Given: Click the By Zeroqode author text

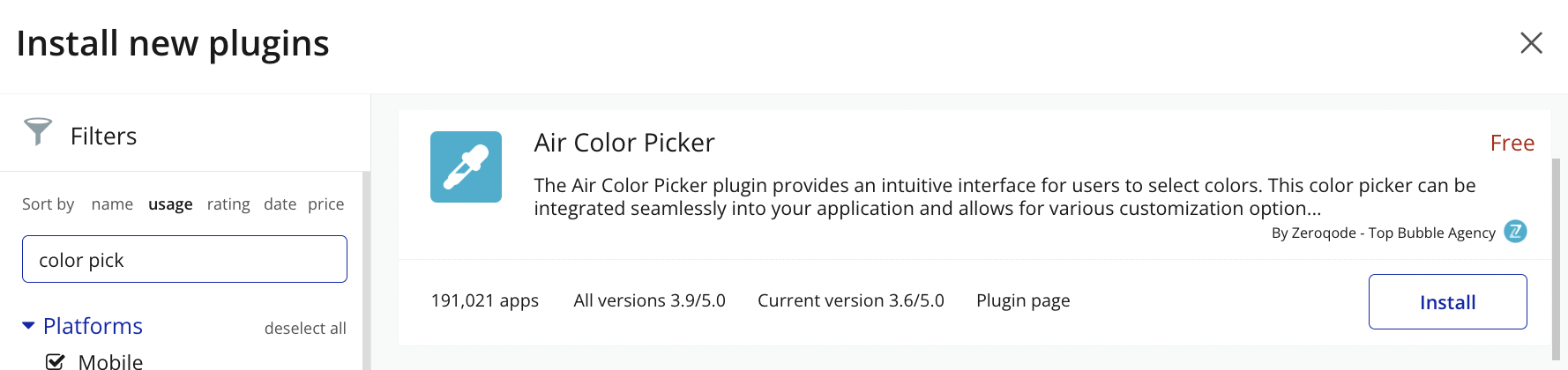Looking at the screenshot, I should 1383,233.
